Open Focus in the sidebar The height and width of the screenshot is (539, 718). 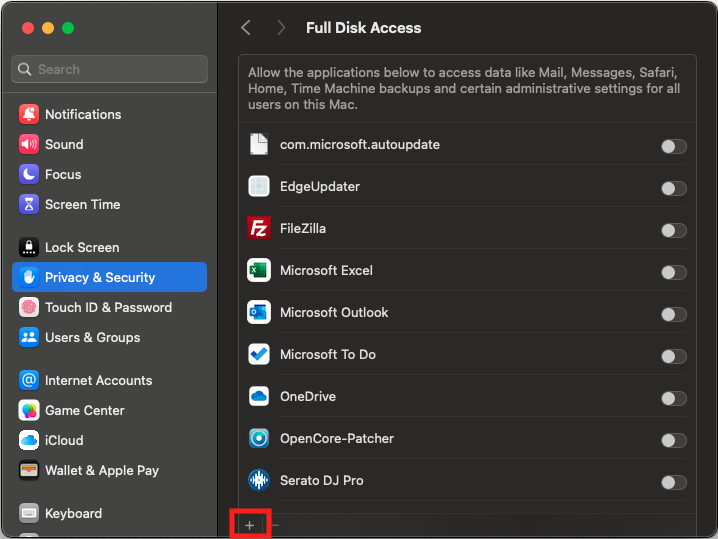tap(109, 174)
